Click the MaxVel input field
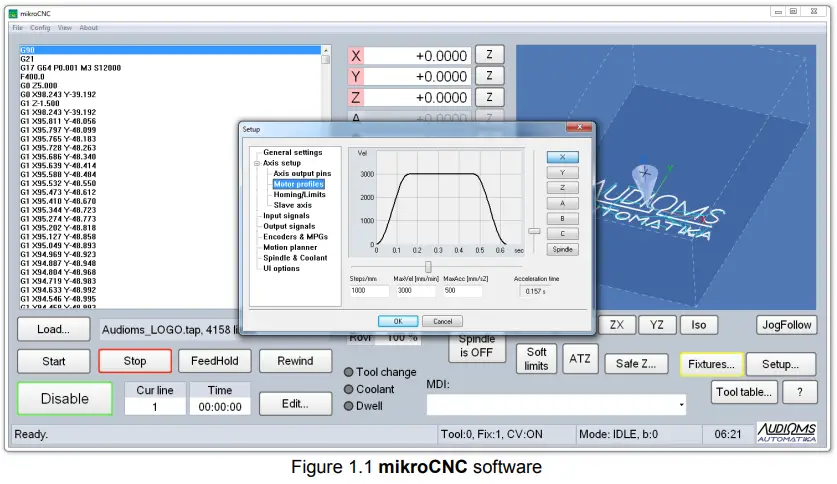This screenshot has width=837, height=484. pyautogui.click(x=416, y=291)
